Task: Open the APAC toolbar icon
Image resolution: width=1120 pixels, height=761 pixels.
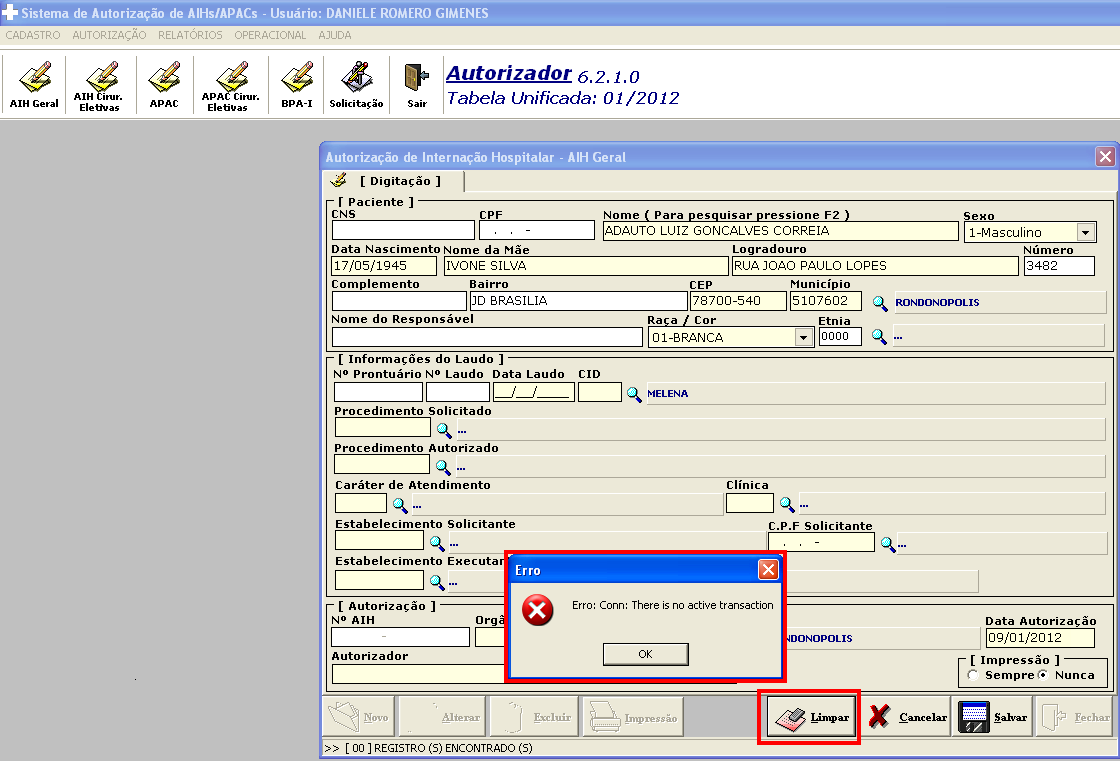Action: 164,84
